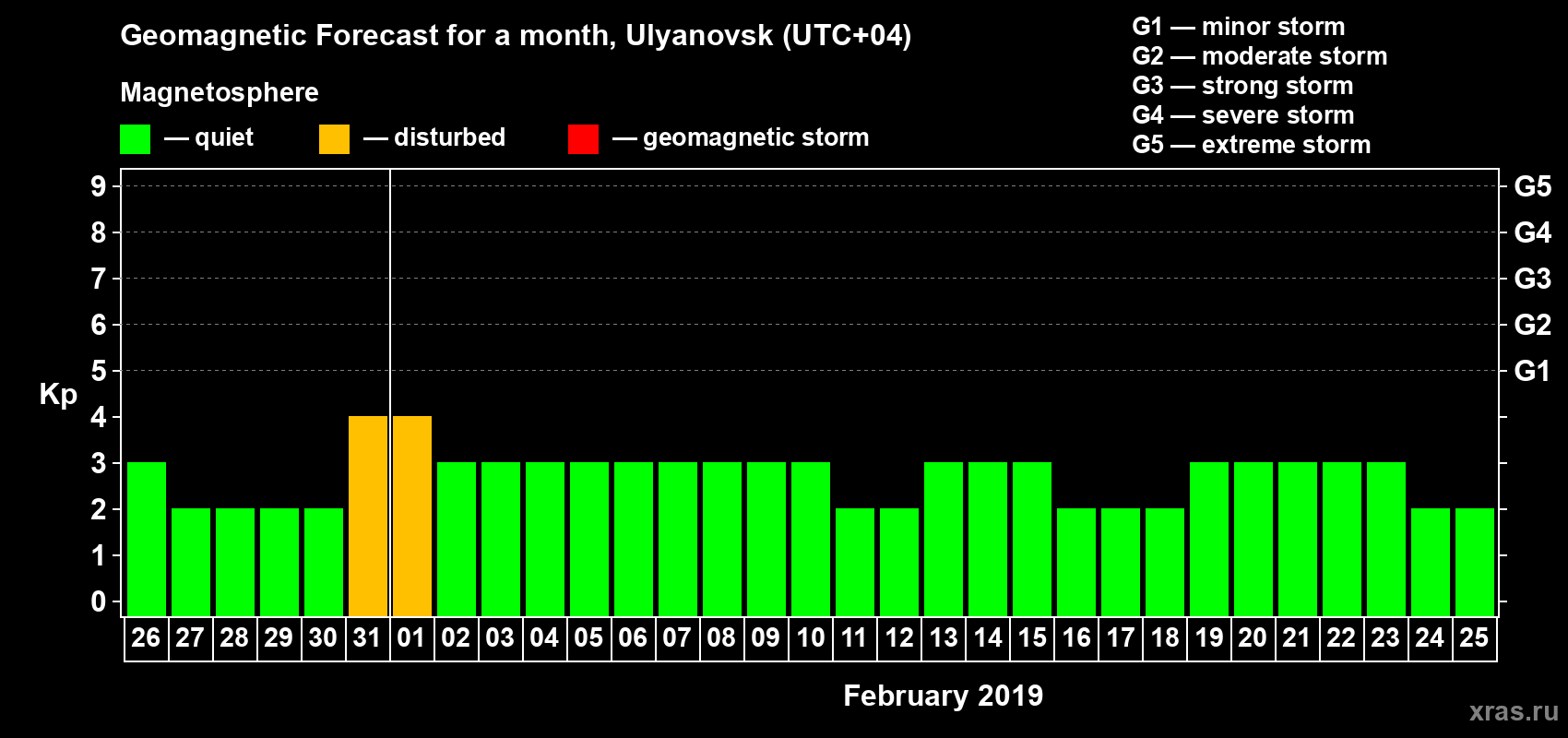Click the orange disturbed legend swatch
1568x738 pixels.
335,139
